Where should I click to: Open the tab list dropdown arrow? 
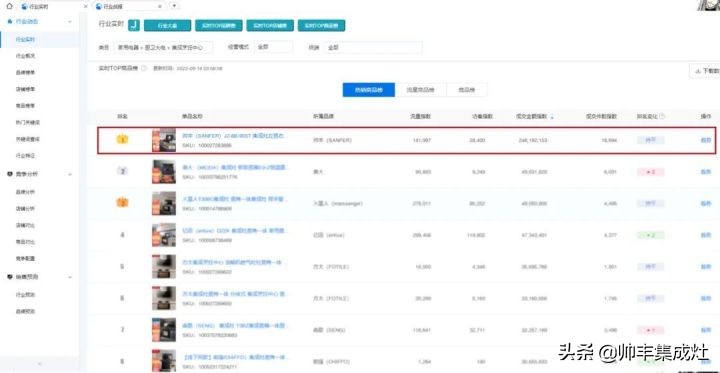click(174, 6)
